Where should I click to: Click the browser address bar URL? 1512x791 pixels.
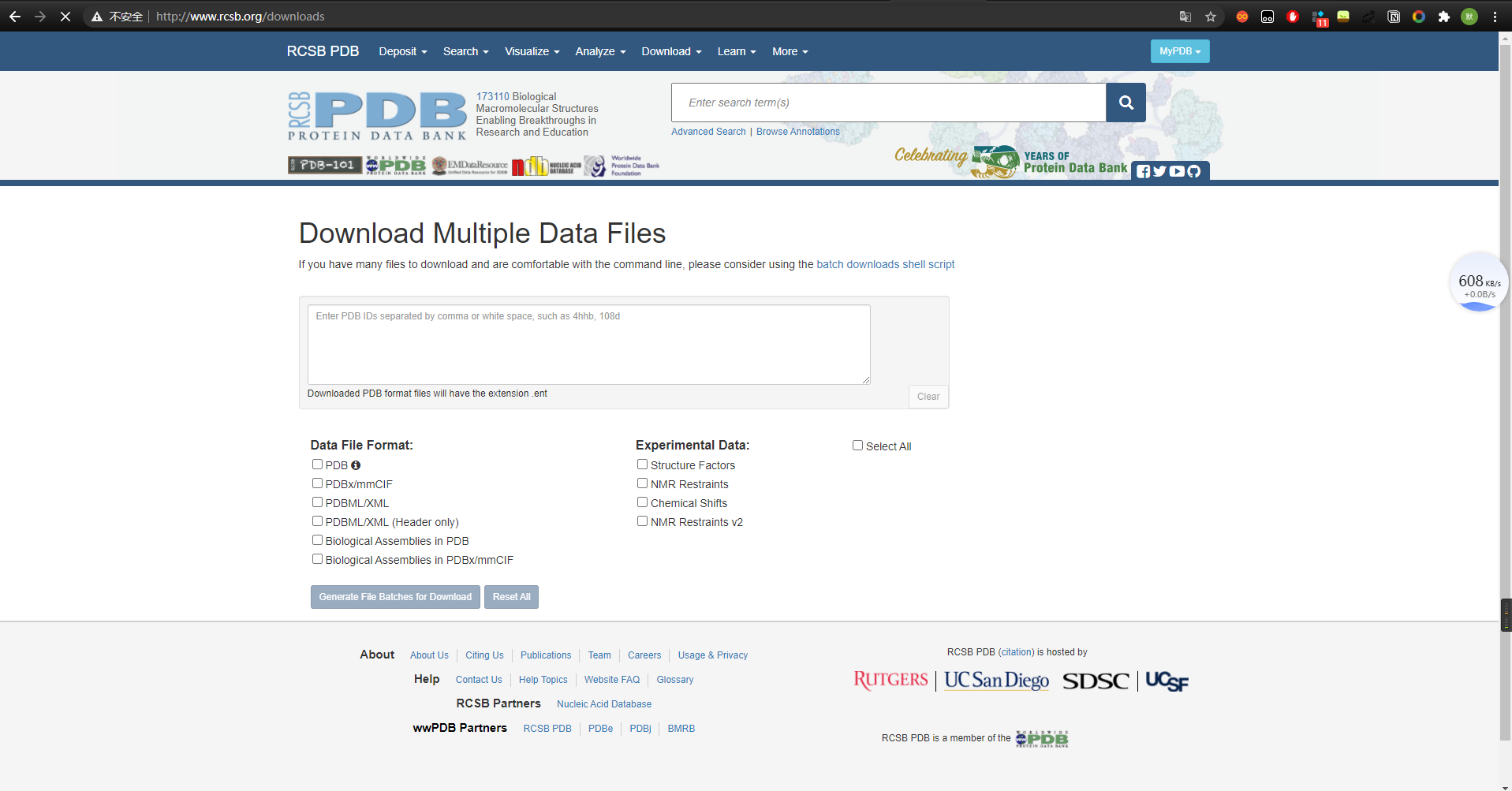240,17
